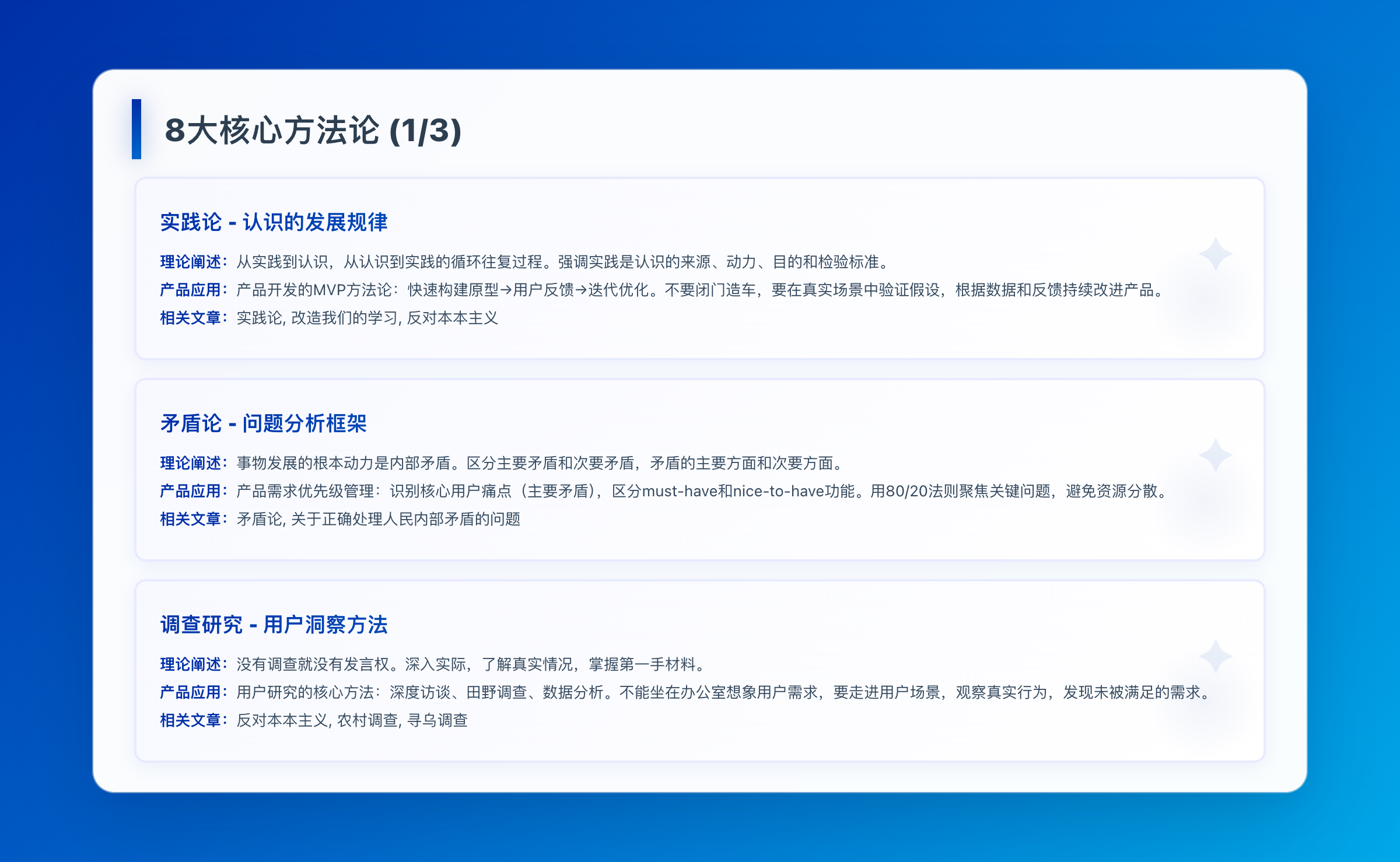Click 相关文章 label in 调查研究 card
The height and width of the screenshot is (862, 1400).
click(x=191, y=720)
